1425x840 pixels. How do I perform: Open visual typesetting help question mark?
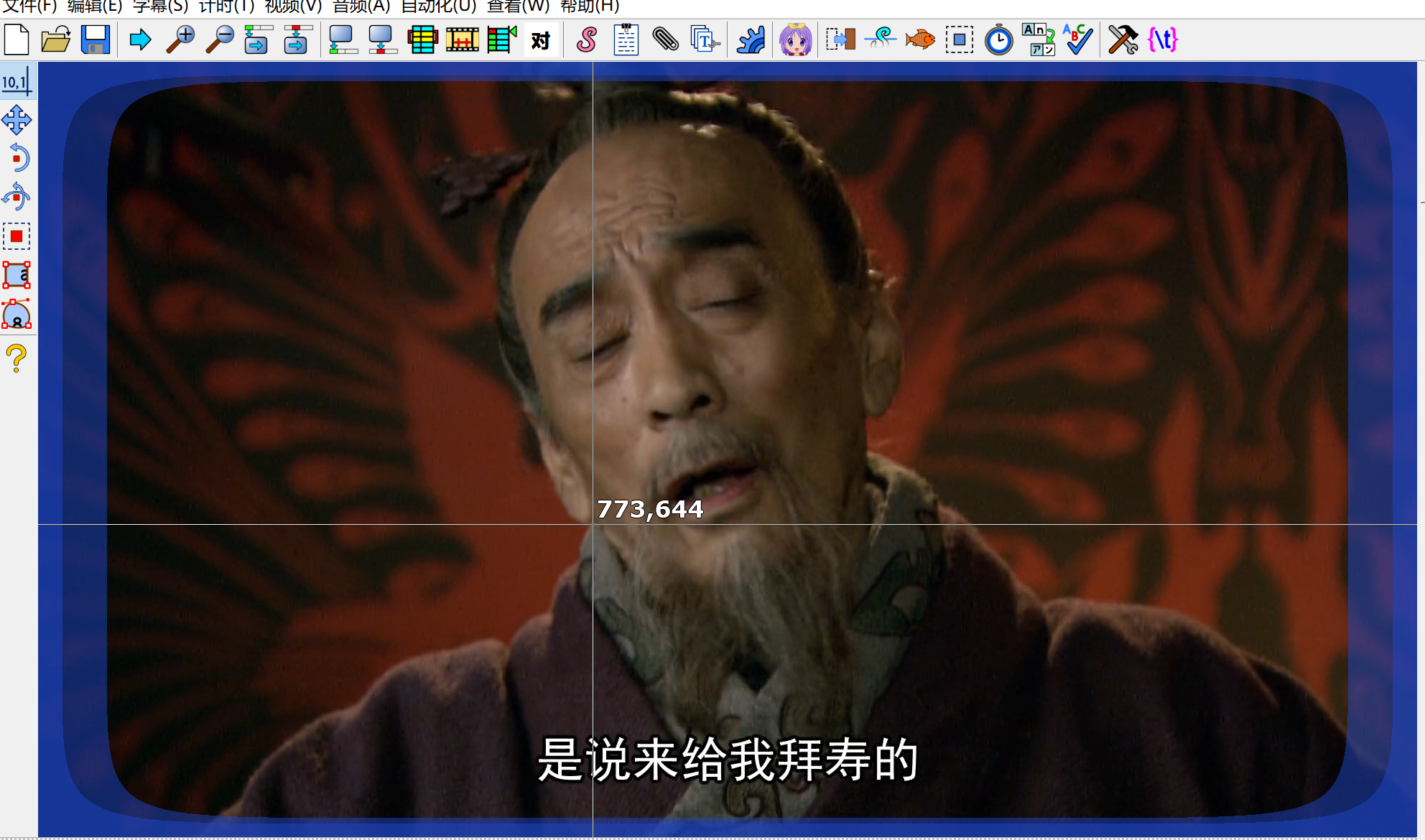point(16,358)
